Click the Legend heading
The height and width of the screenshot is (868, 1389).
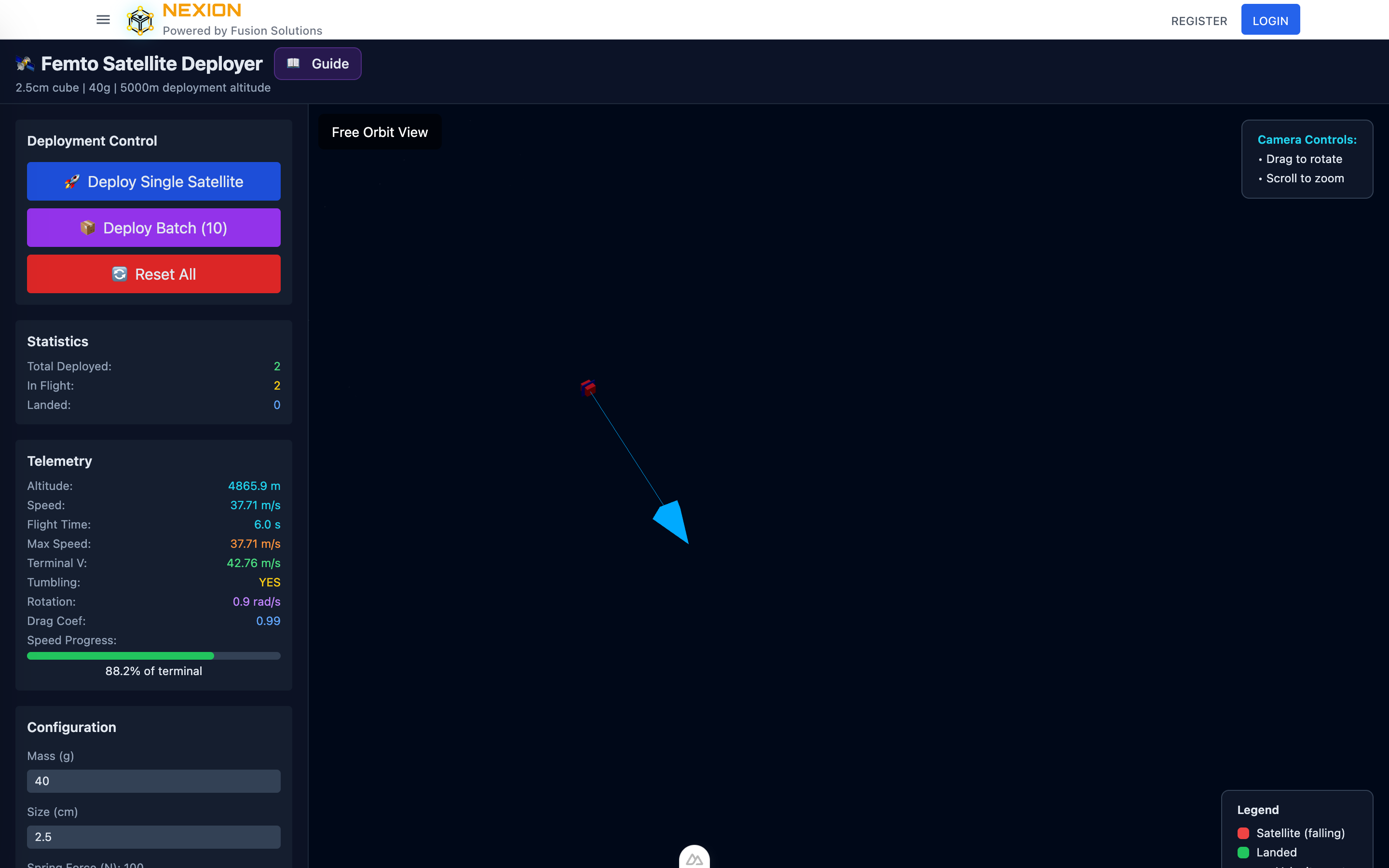(x=1258, y=810)
